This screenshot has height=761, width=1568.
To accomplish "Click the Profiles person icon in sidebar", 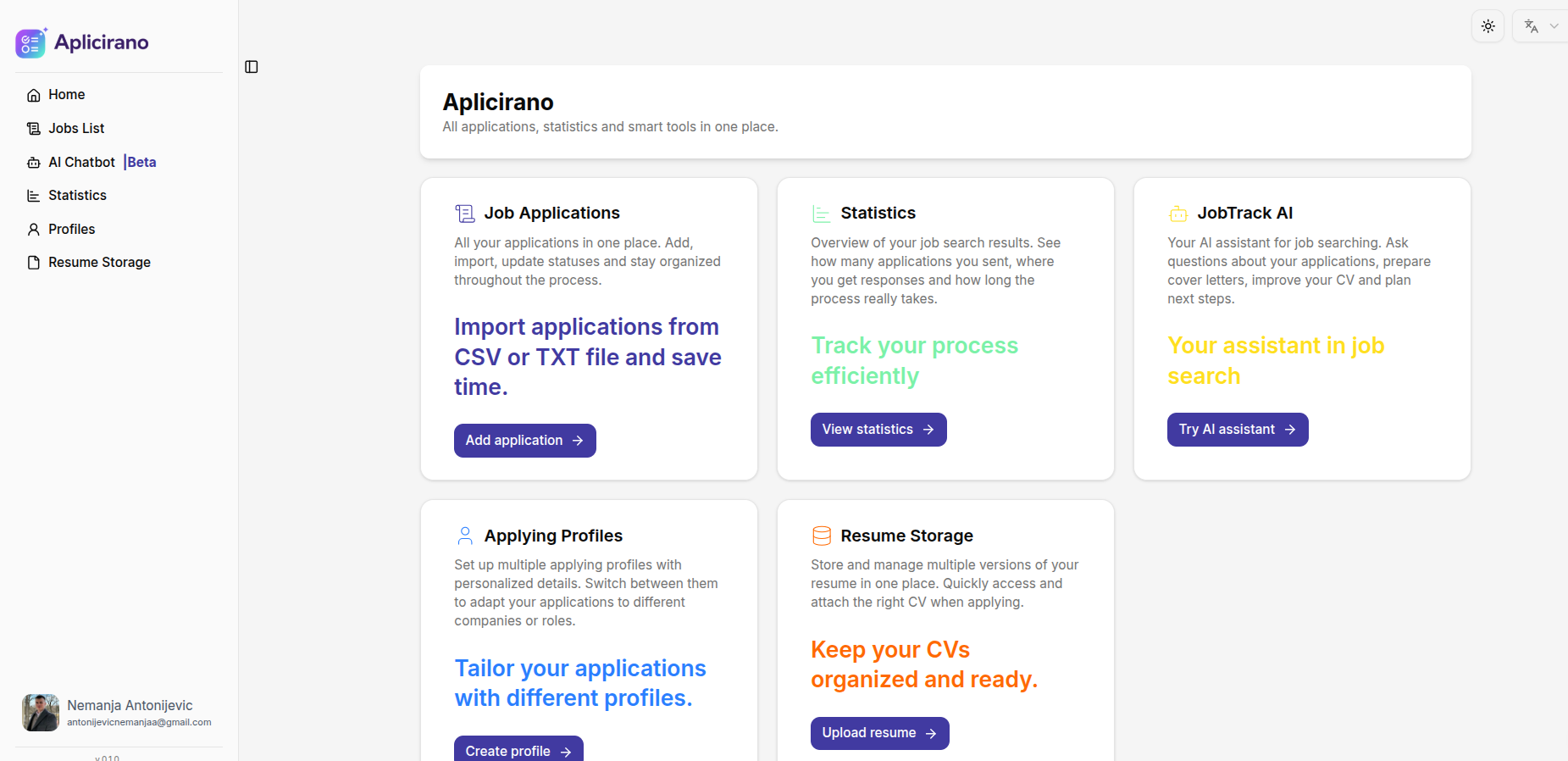I will (x=33, y=229).
